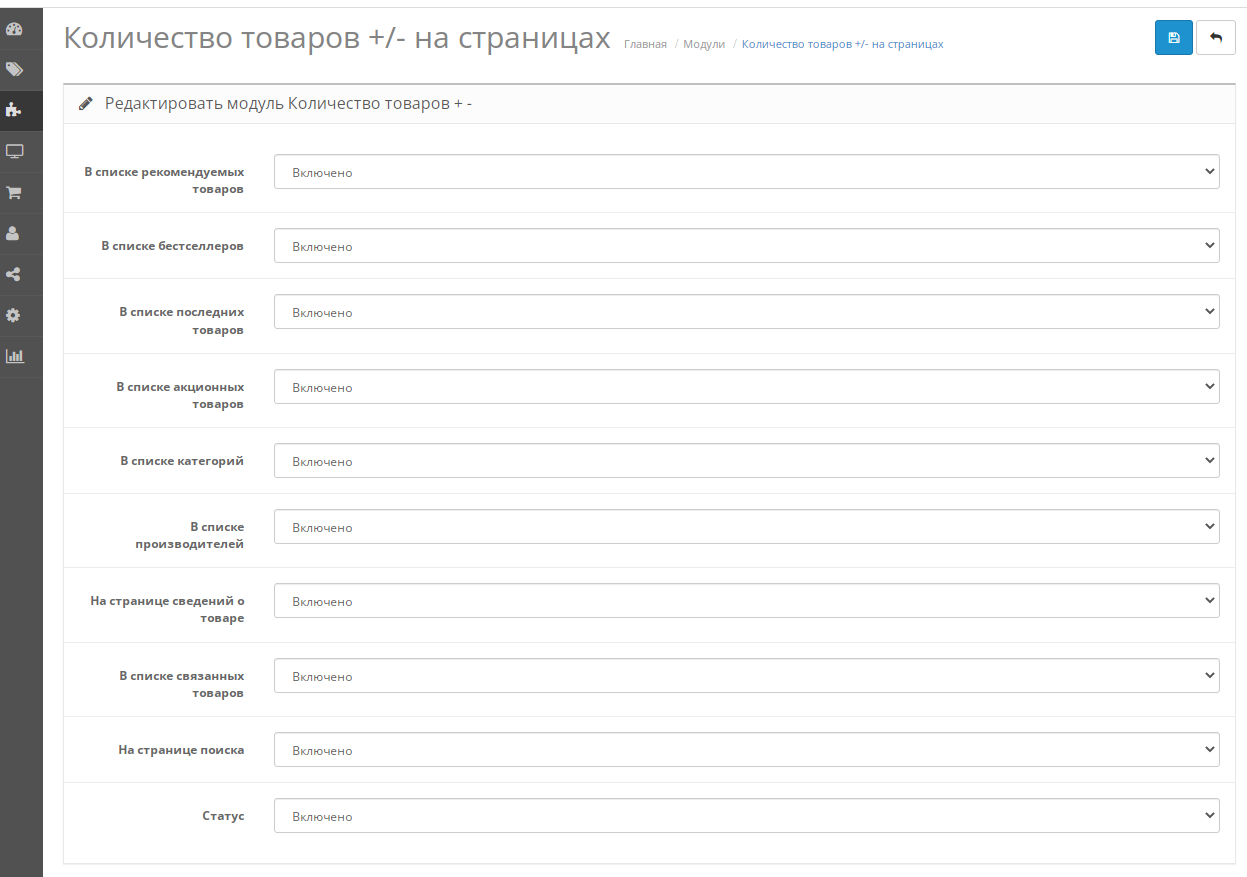Open the Design monitor icon
This screenshot has height=877, width=1247.
[14, 152]
